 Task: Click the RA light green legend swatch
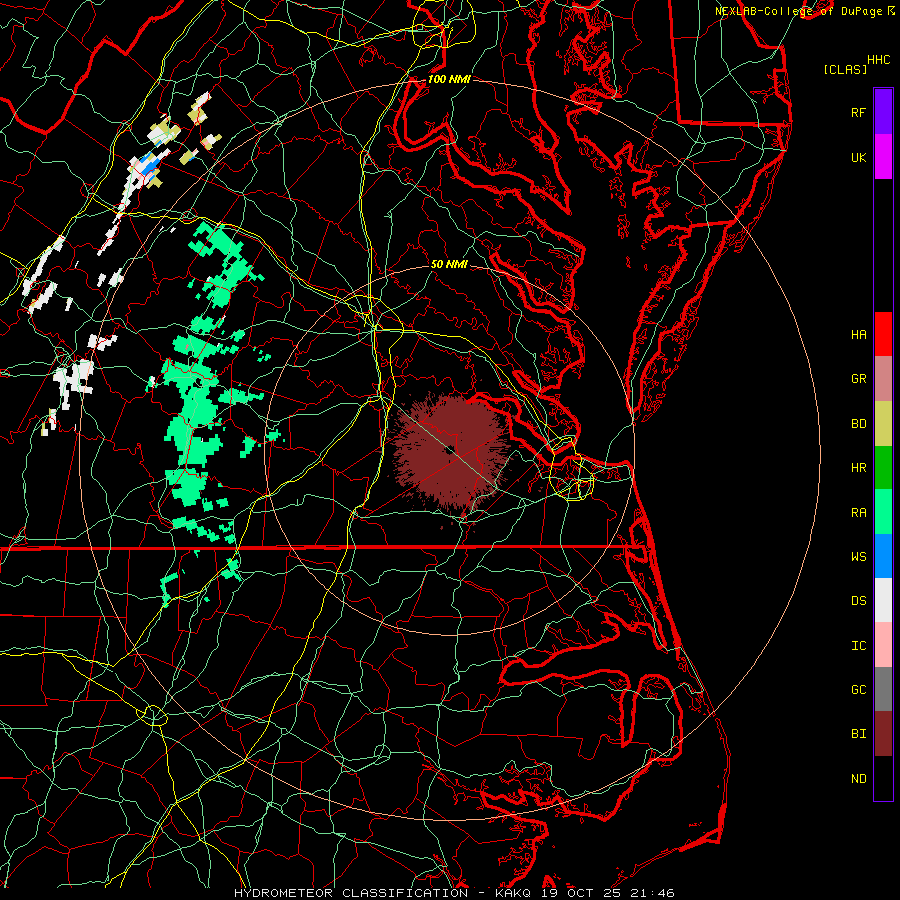click(883, 512)
